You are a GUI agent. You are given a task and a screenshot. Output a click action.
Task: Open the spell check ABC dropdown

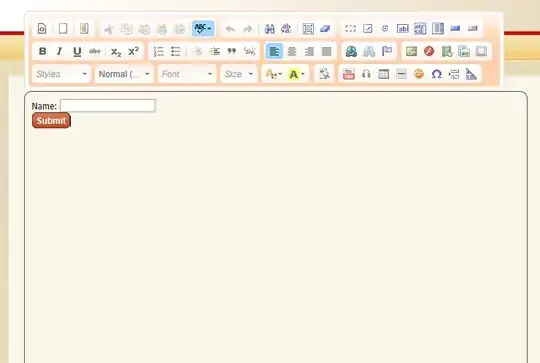(x=203, y=29)
